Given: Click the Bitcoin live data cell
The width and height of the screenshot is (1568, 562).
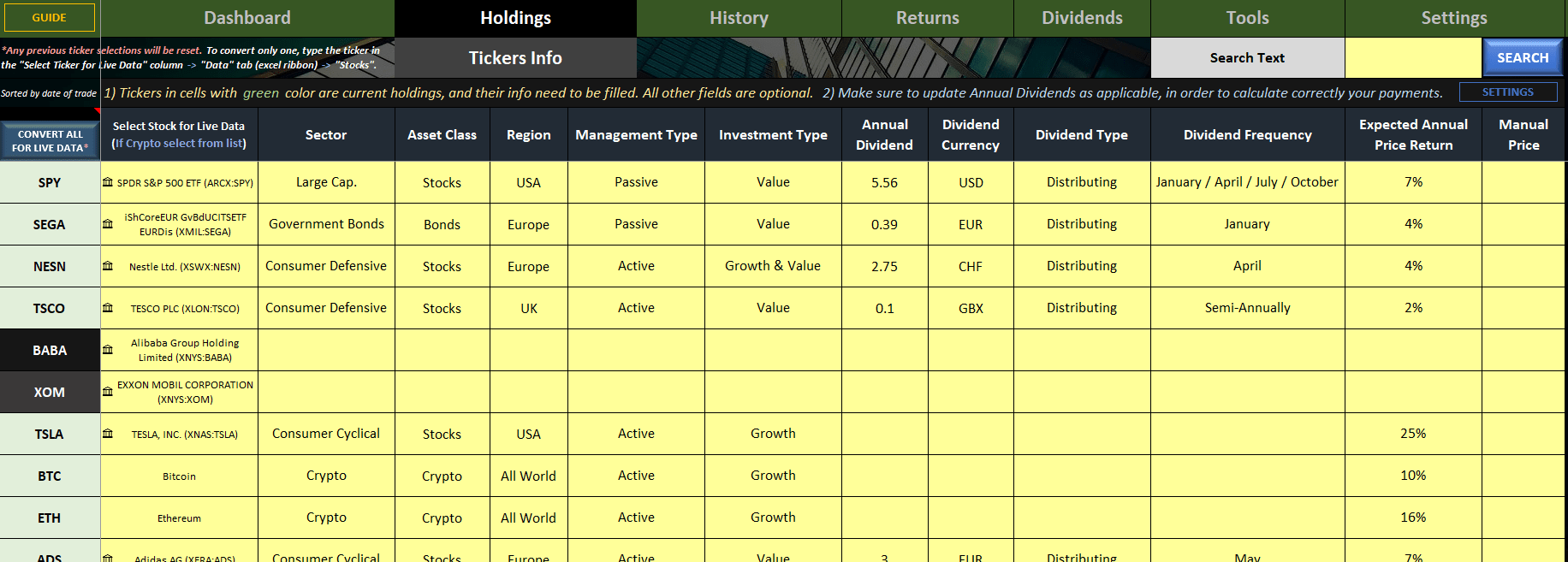Looking at the screenshot, I should [x=179, y=476].
